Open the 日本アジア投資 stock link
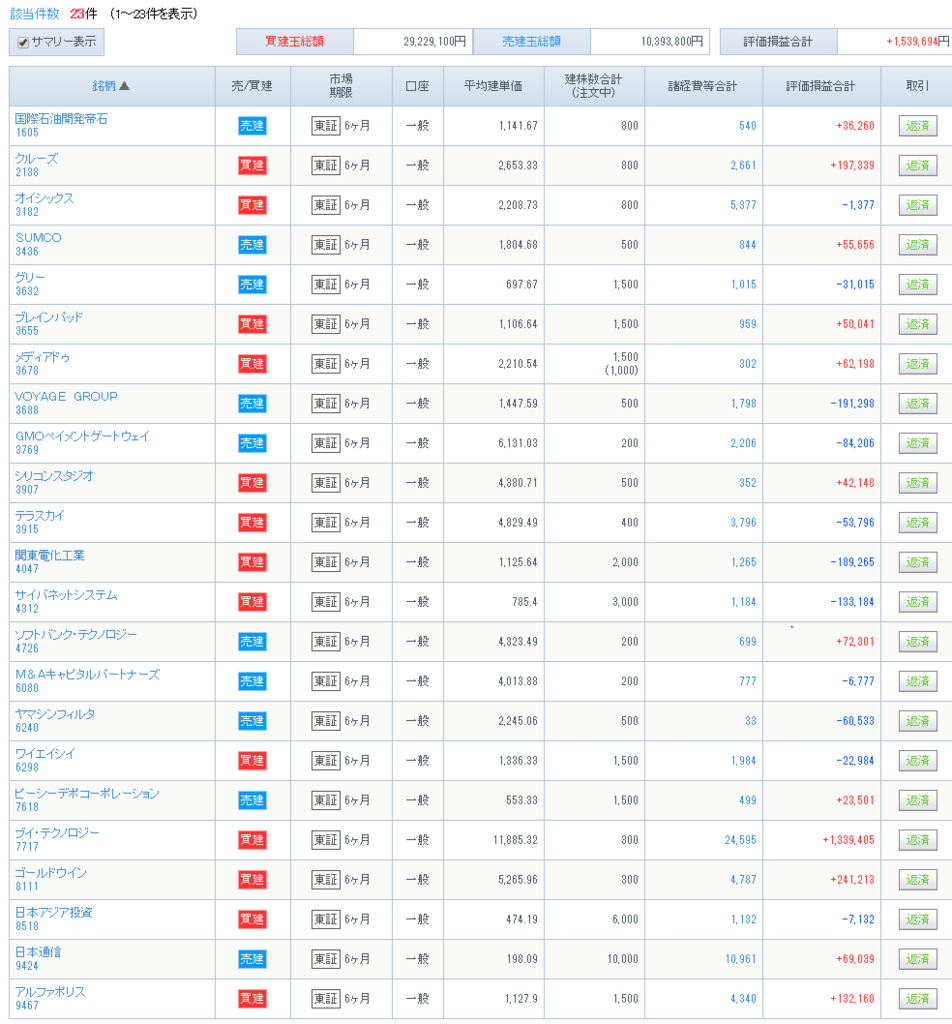This screenshot has width=952, height=1024. (54, 912)
